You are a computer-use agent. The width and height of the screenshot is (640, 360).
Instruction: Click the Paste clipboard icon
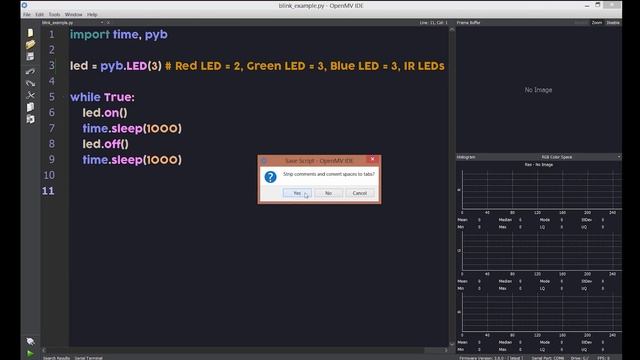coord(31,119)
